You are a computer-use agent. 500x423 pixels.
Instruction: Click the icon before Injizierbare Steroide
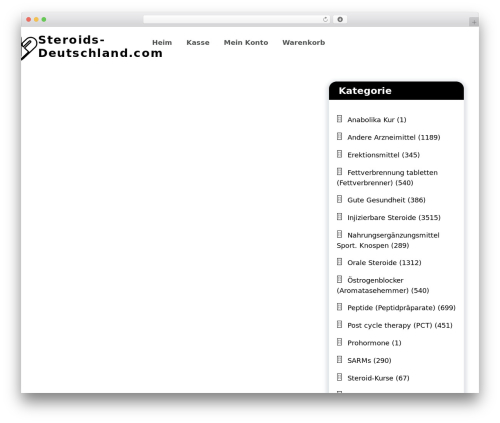click(x=339, y=217)
